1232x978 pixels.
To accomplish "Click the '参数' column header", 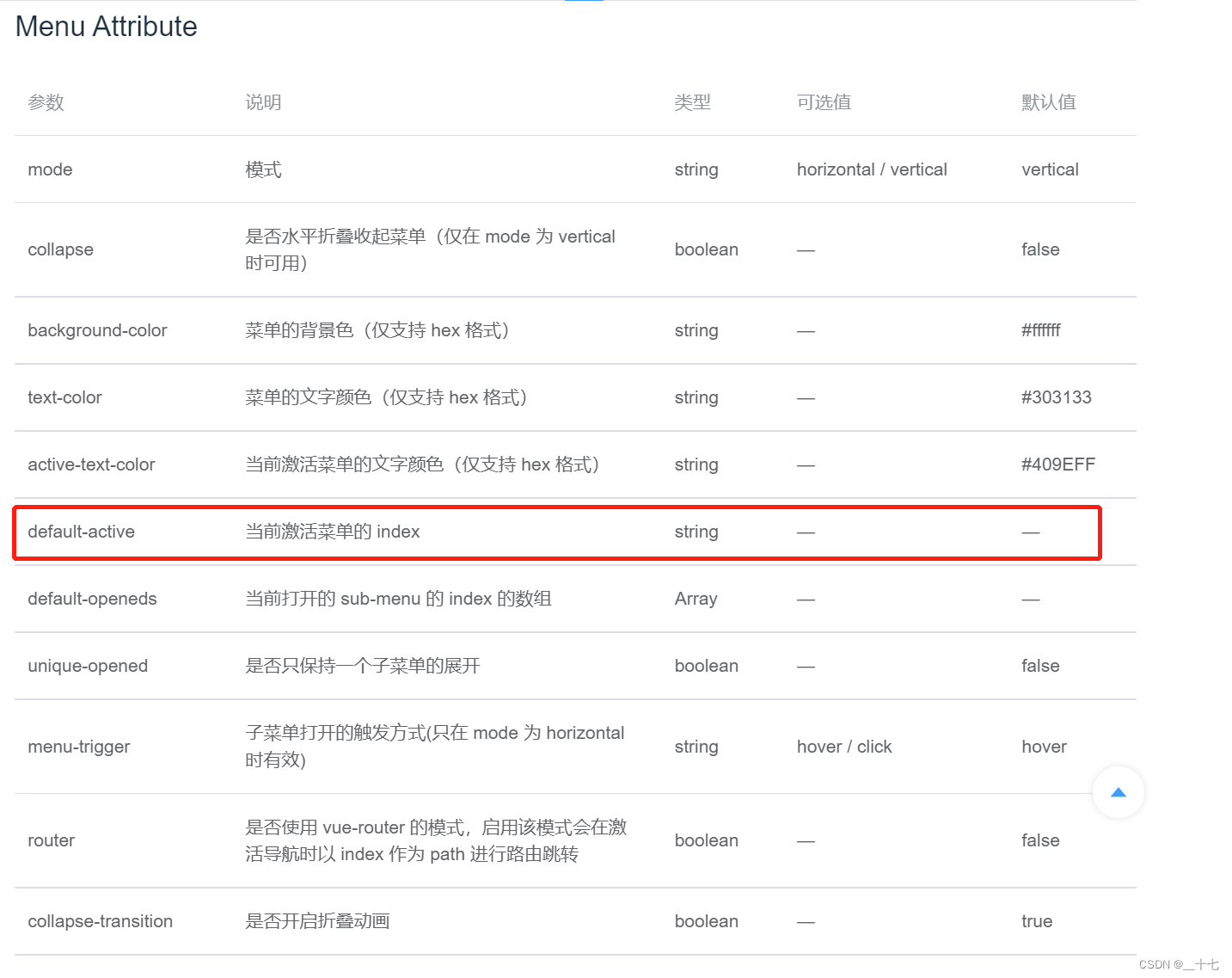I will pos(46,102).
